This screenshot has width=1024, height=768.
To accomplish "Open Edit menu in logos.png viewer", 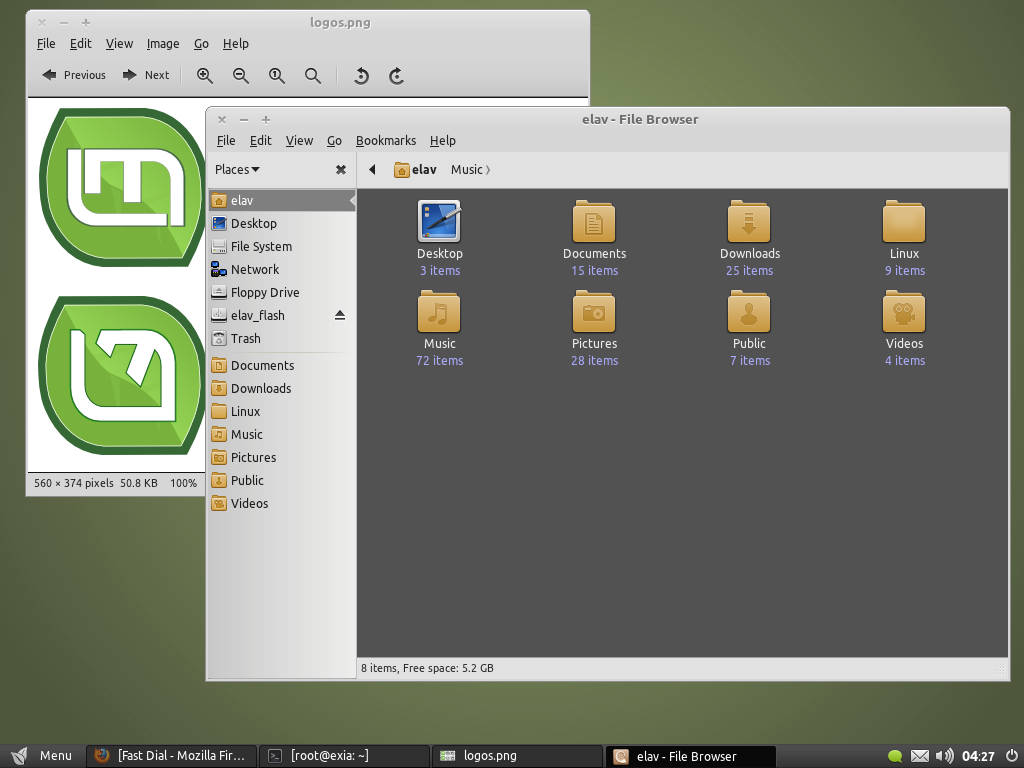I will [80, 44].
